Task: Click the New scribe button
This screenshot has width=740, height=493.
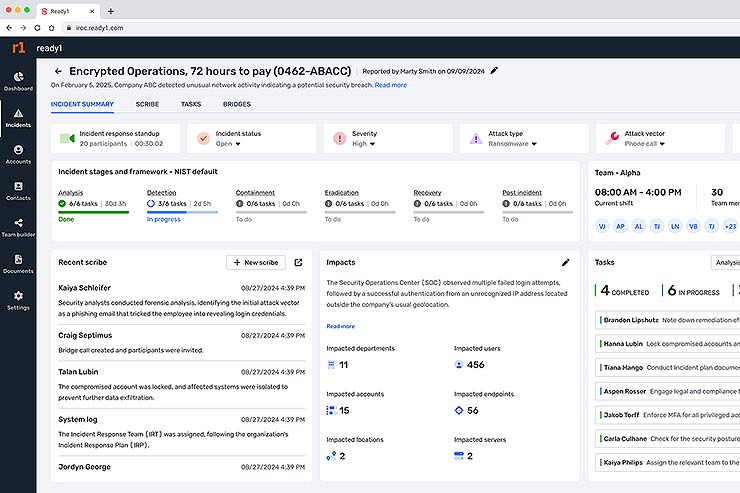Action: pos(256,262)
